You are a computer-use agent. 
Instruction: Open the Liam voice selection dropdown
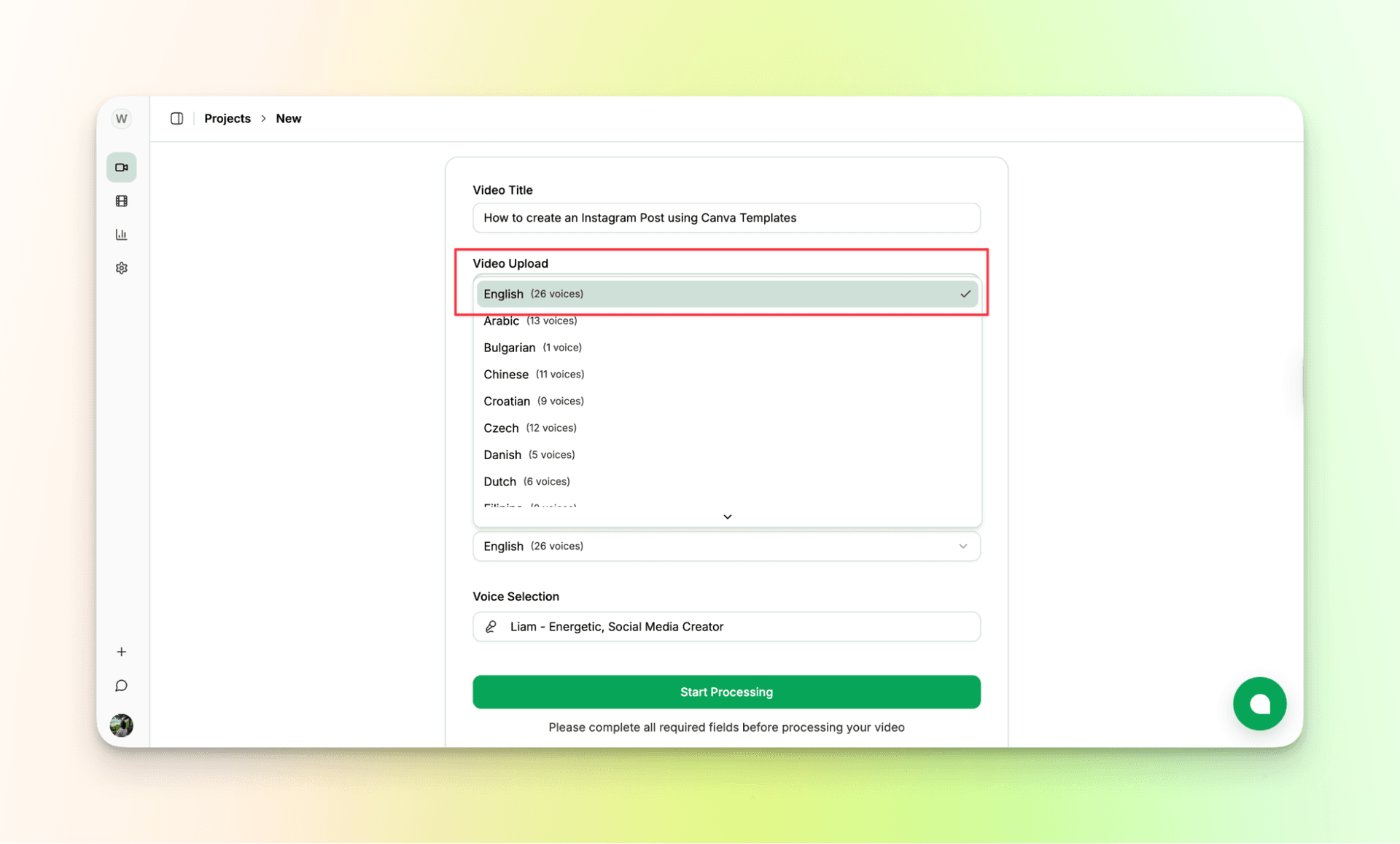[x=726, y=626]
